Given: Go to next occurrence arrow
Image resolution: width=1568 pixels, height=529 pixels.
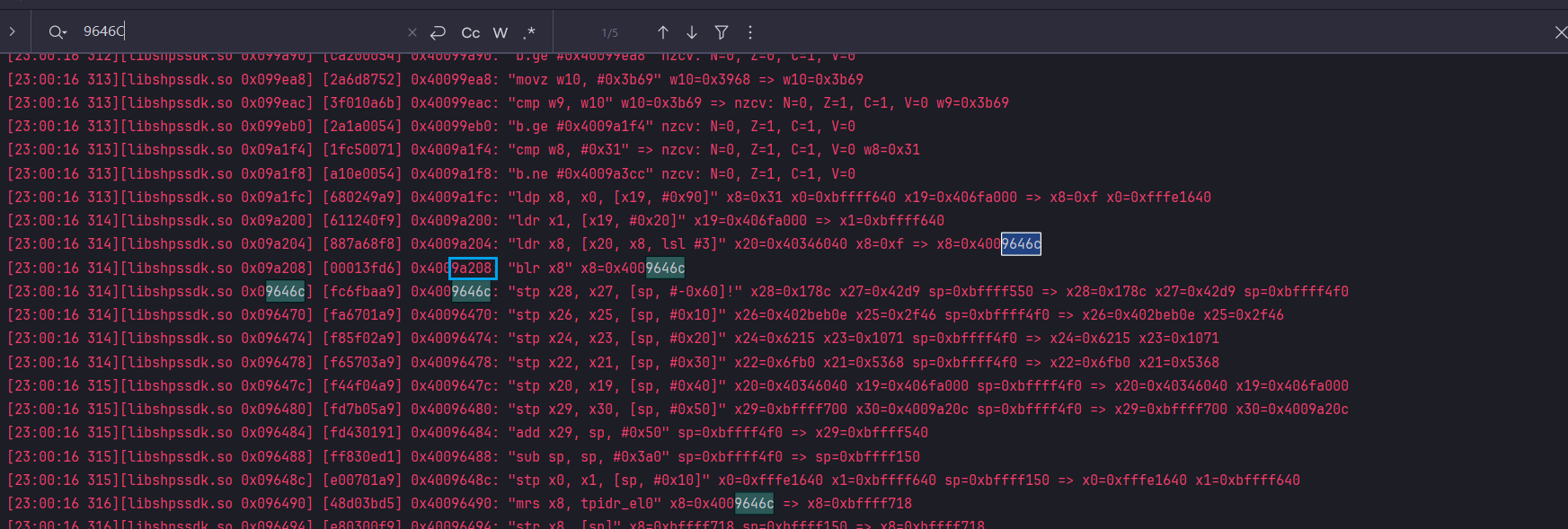Looking at the screenshot, I should click(692, 32).
